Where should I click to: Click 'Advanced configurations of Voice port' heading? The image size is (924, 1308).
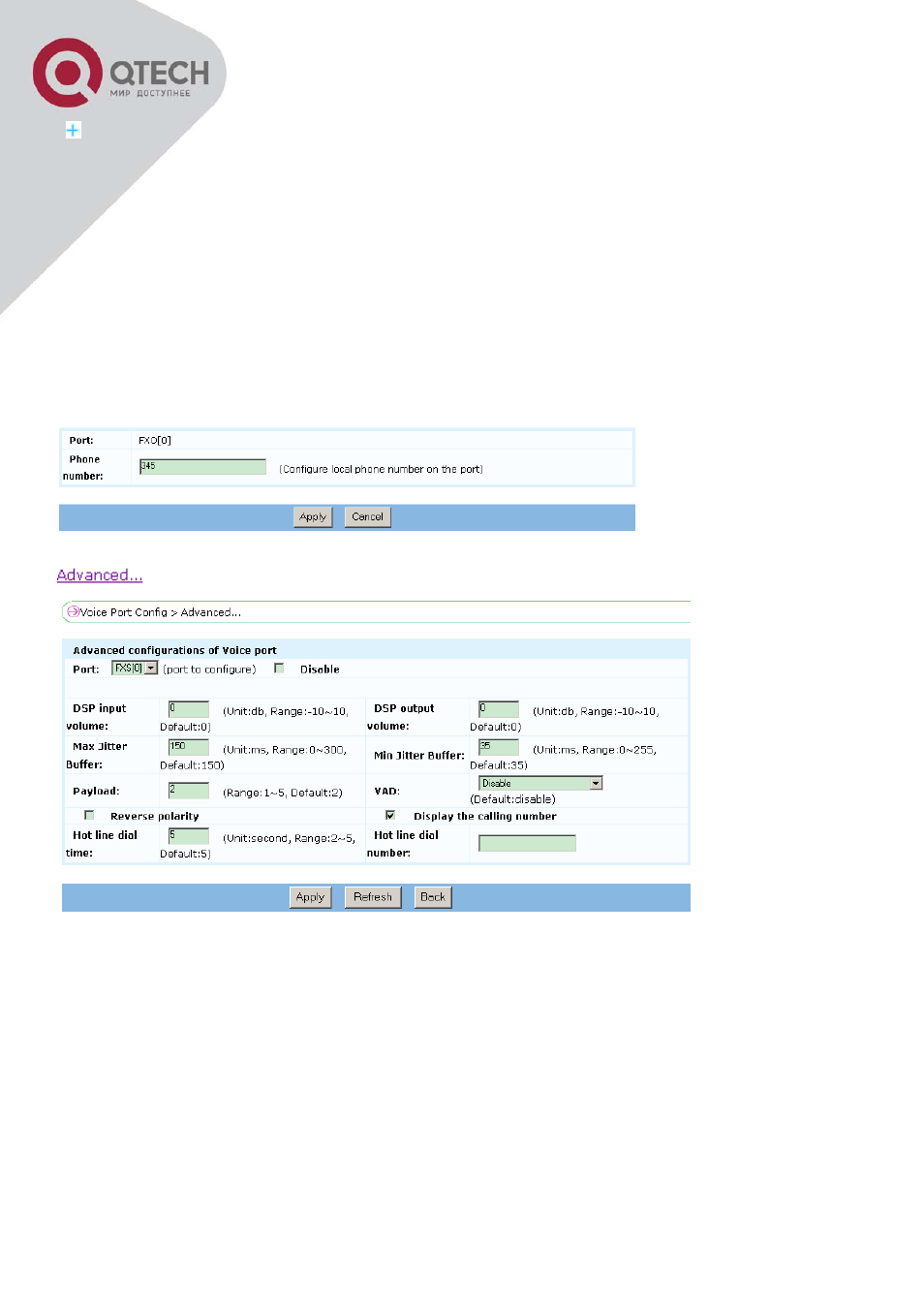pyautogui.click(x=174, y=650)
